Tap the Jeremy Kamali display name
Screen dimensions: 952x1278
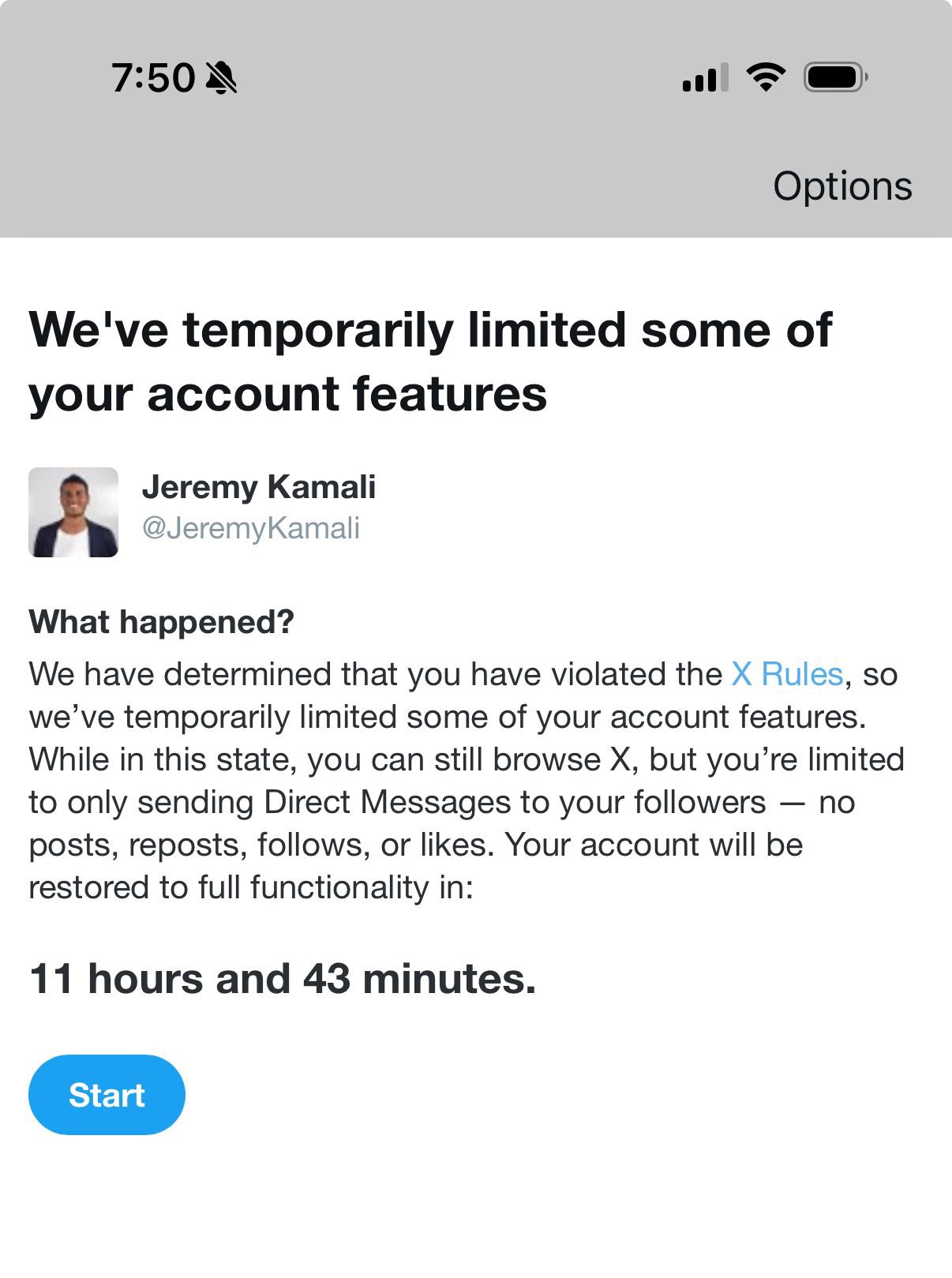pyautogui.click(x=259, y=487)
